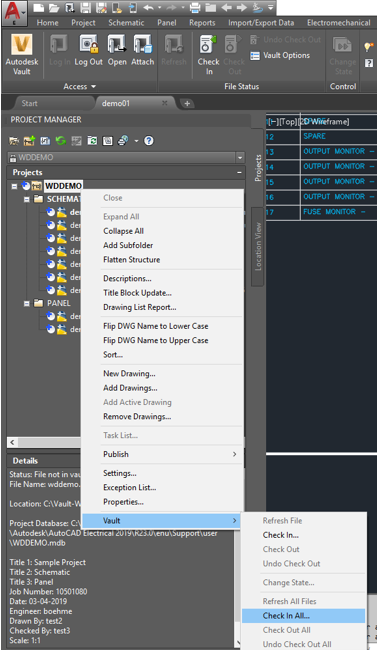Collapse the Projects section with minus
Image resolution: width=377 pixels, height=650 pixels.
point(239,172)
